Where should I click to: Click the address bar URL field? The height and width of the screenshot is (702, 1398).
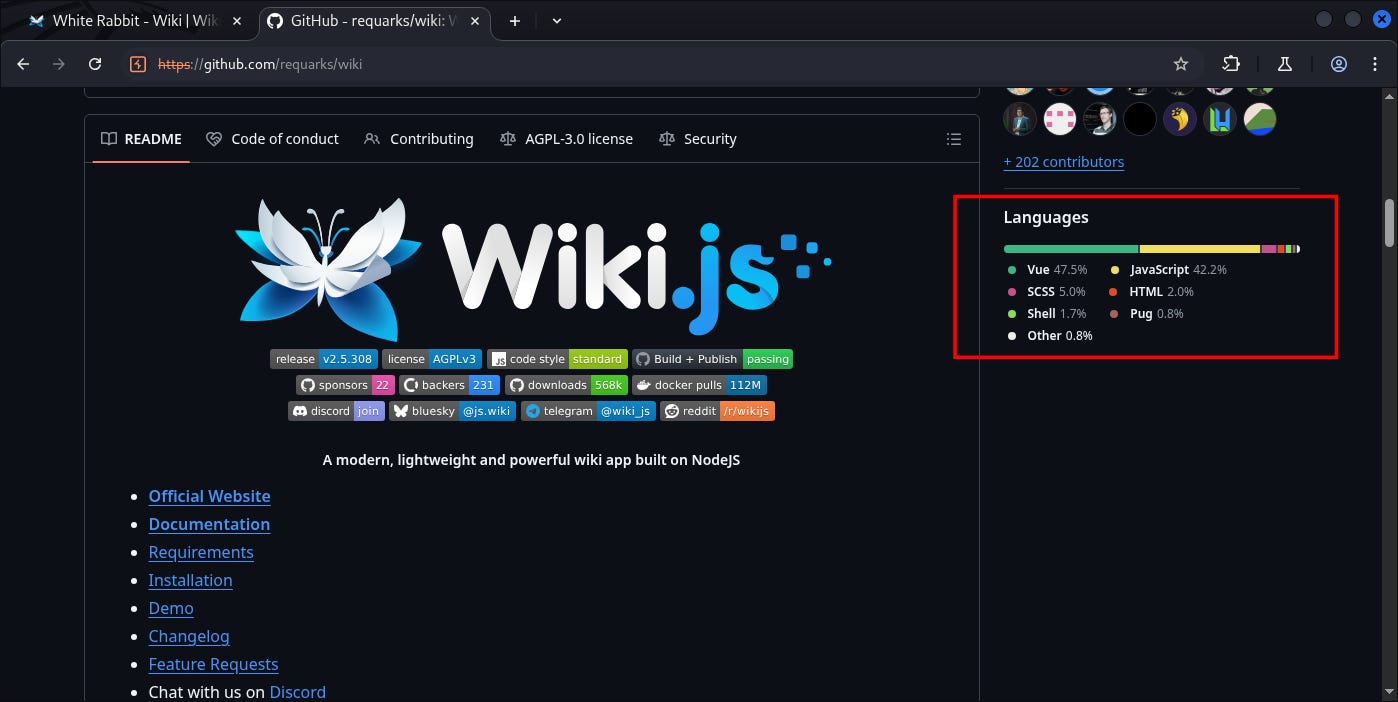[x=600, y=64]
